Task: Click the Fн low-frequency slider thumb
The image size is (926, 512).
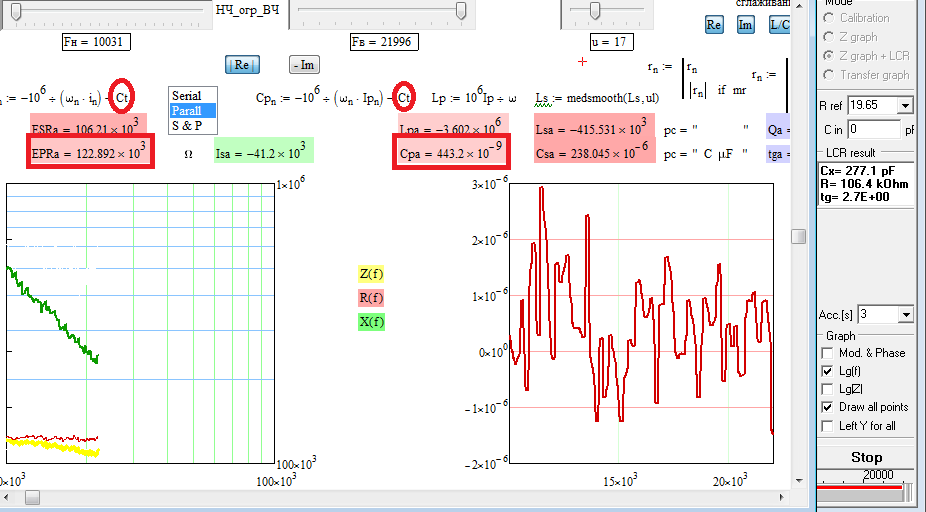Action: tap(17, 11)
